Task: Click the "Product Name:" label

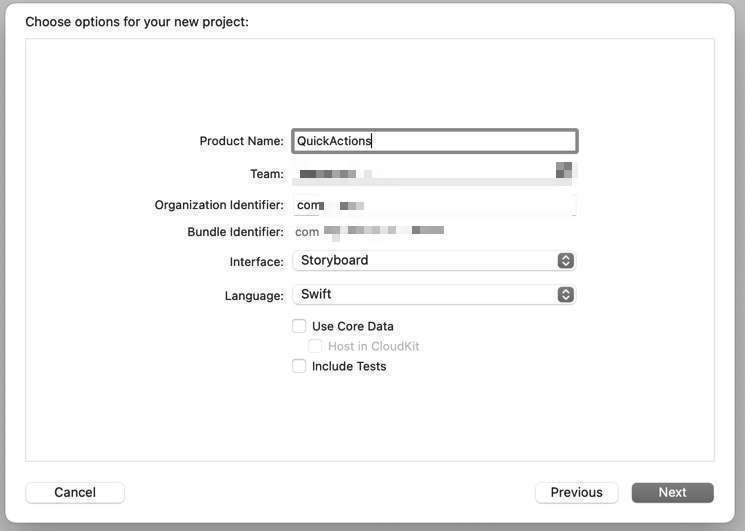Action: (241, 141)
